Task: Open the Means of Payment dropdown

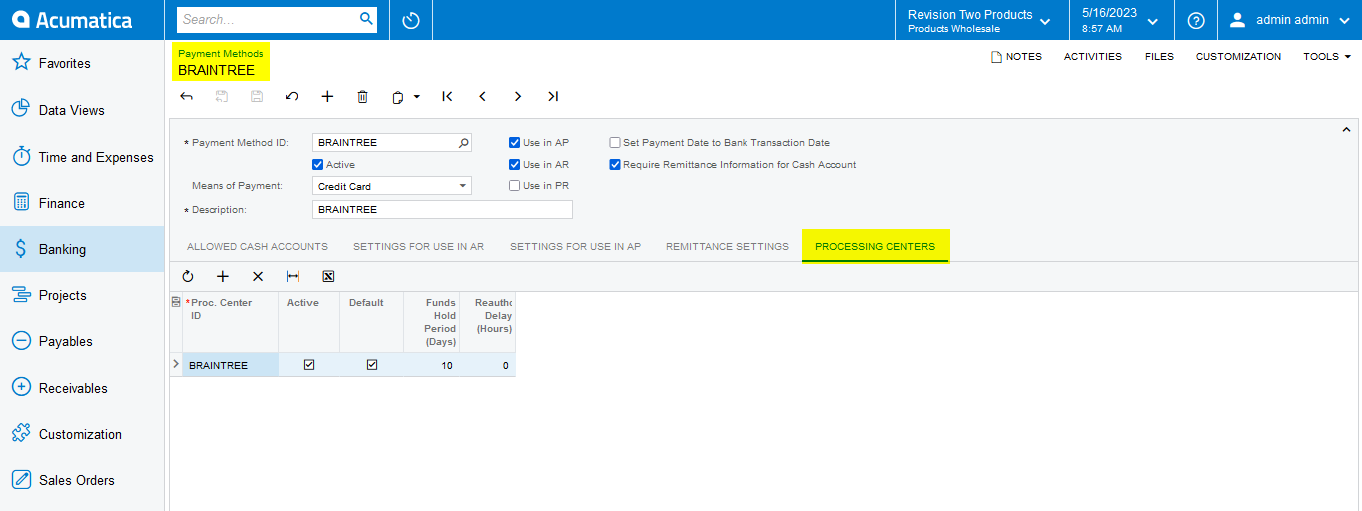Action: click(x=463, y=186)
